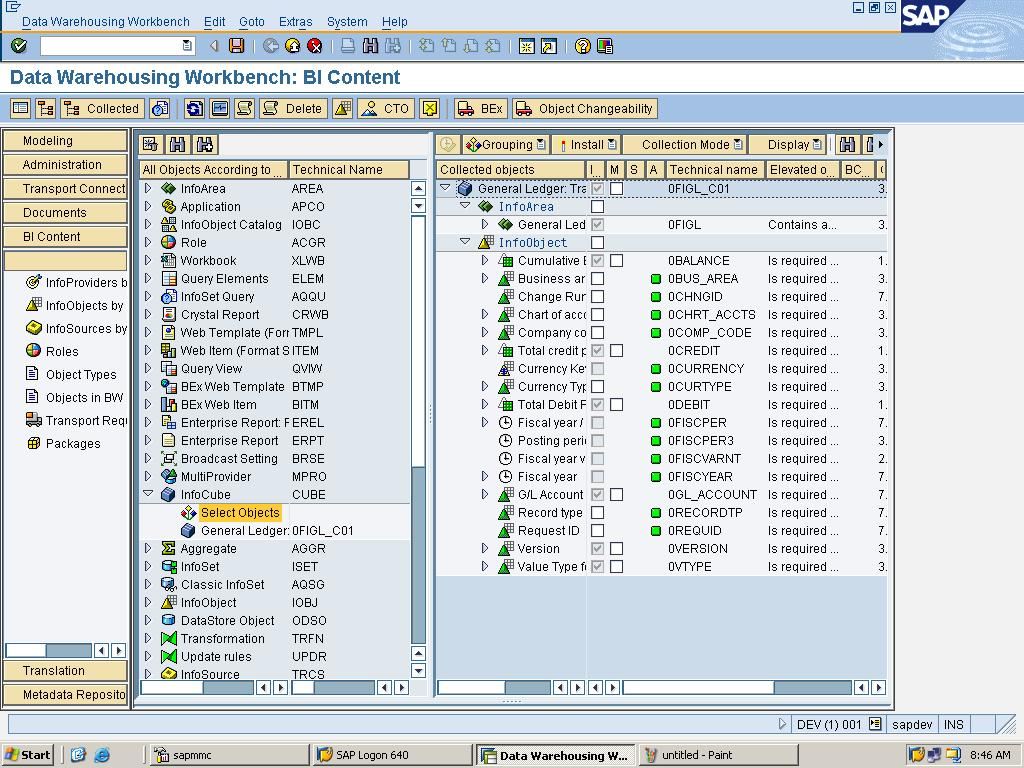The width and height of the screenshot is (1024, 768).
Task: Expand the InfoArea node in left tree
Action: coord(148,188)
